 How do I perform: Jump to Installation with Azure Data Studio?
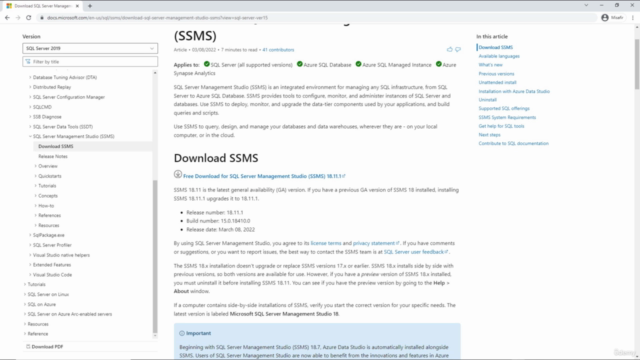[x=514, y=91]
